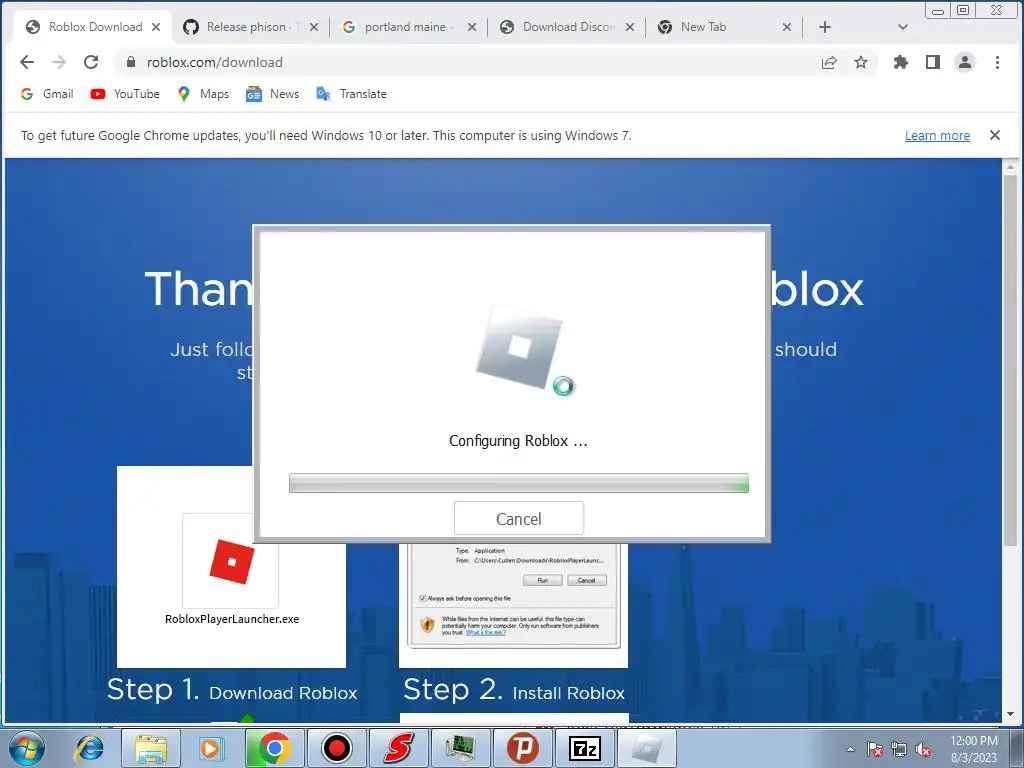The height and width of the screenshot is (768, 1024).
Task: Open the monitor utility app on taskbar
Action: (x=460, y=748)
